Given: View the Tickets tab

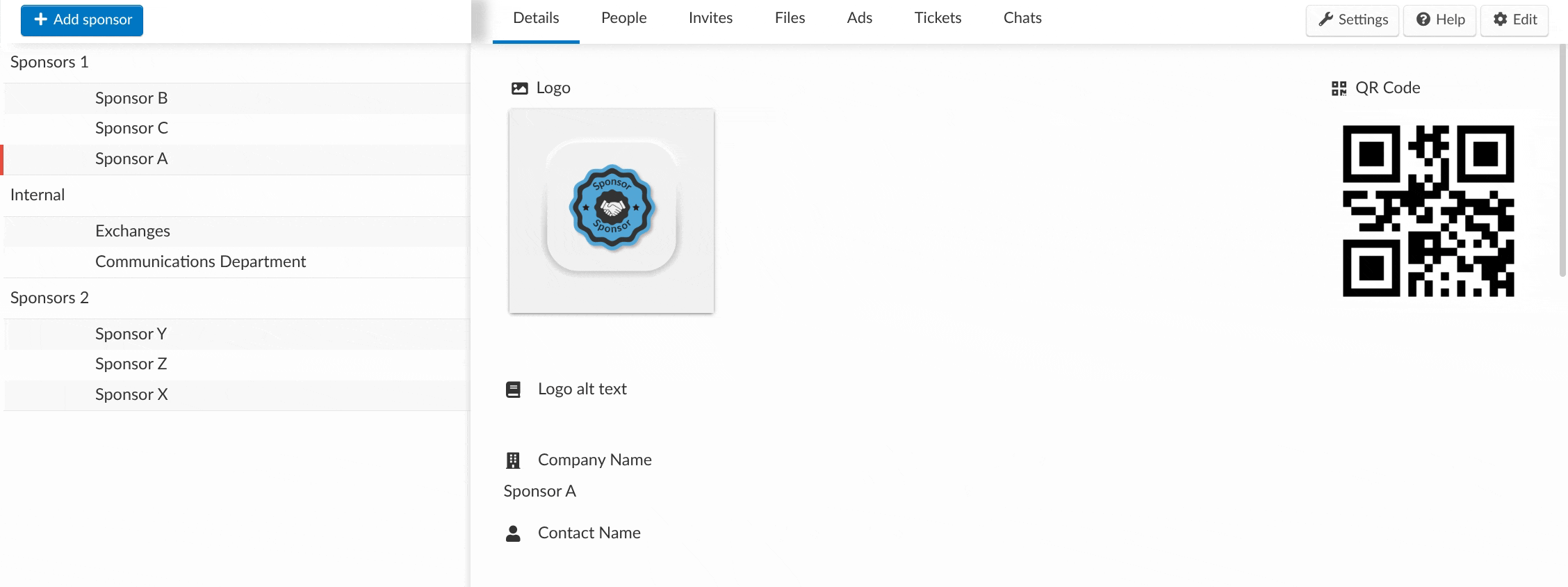Looking at the screenshot, I should pos(938,18).
